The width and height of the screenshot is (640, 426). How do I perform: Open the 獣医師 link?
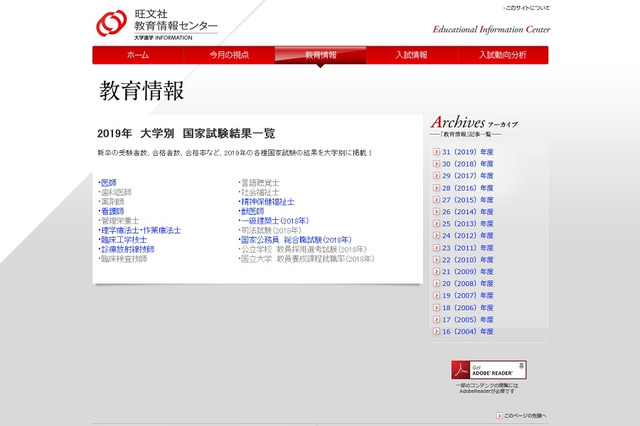click(253, 211)
